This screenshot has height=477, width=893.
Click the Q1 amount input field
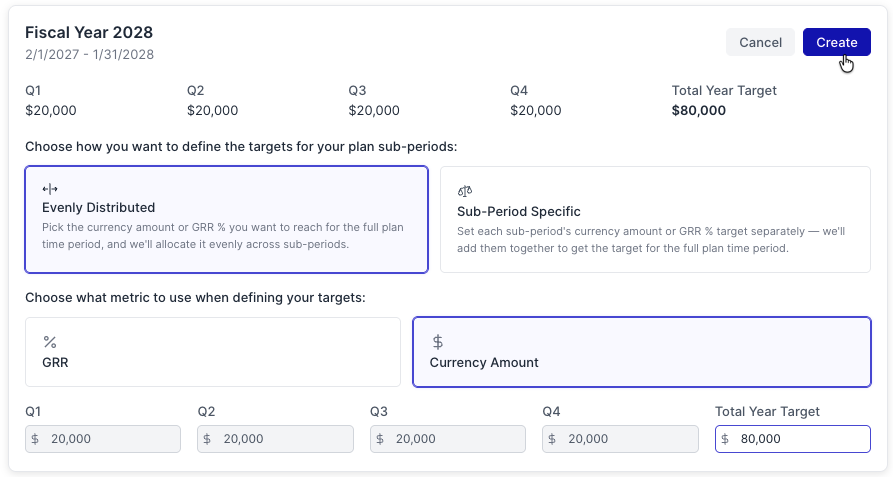pyautogui.click(x=110, y=439)
